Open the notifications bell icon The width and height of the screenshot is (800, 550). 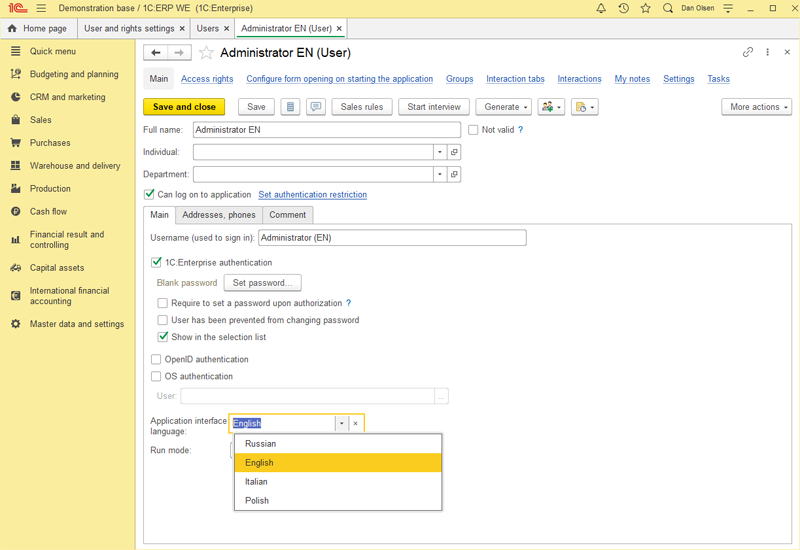[601, 8]
